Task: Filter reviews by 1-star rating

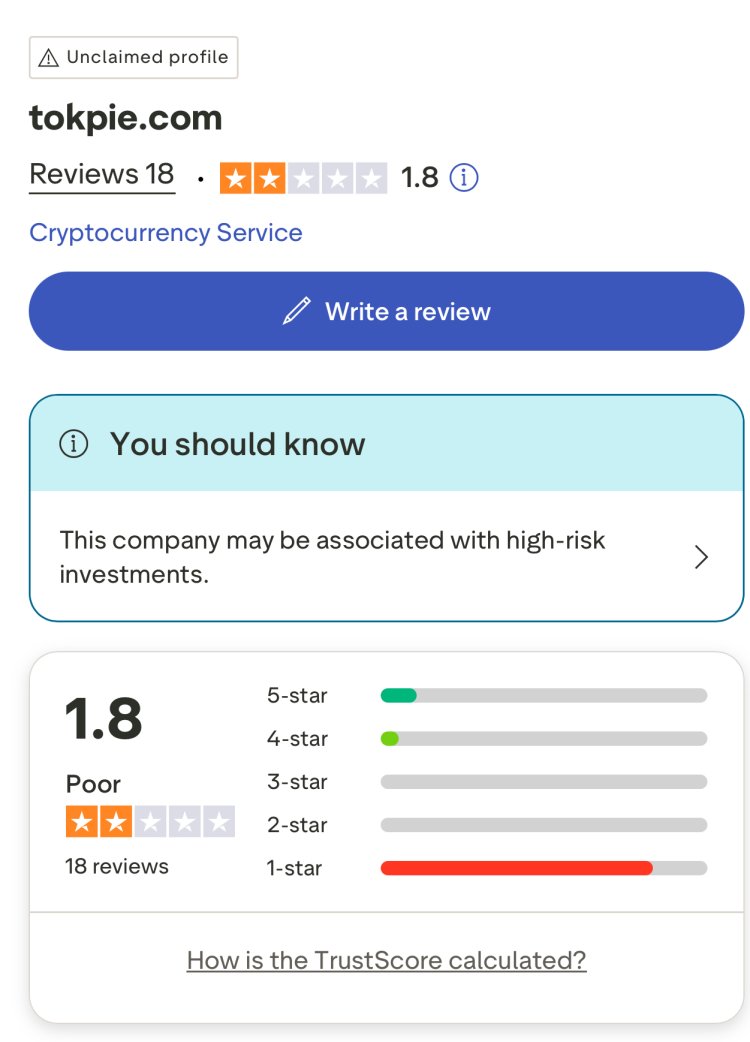Action: 295,868
